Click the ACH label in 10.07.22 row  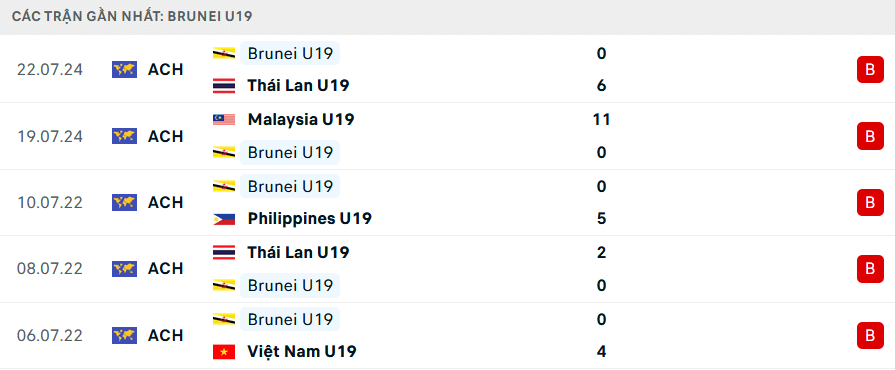pos(166,202)
